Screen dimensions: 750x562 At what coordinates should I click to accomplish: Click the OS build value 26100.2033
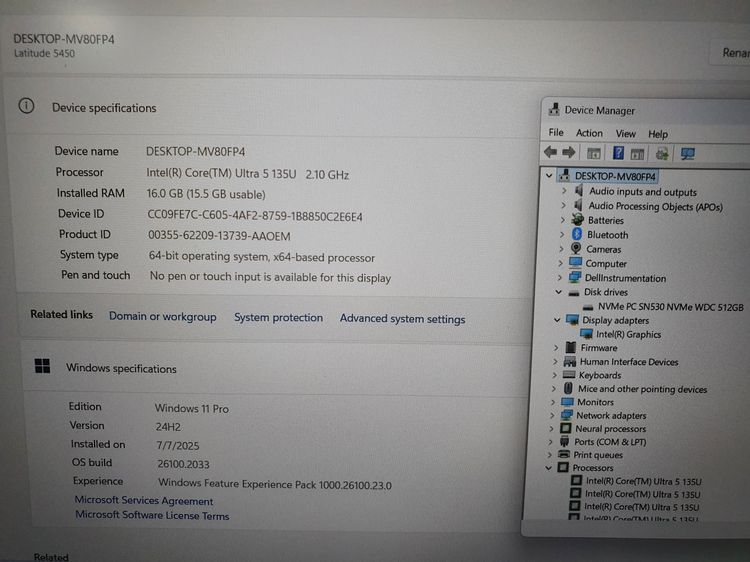pyautogui.click(x=183, y=464)
